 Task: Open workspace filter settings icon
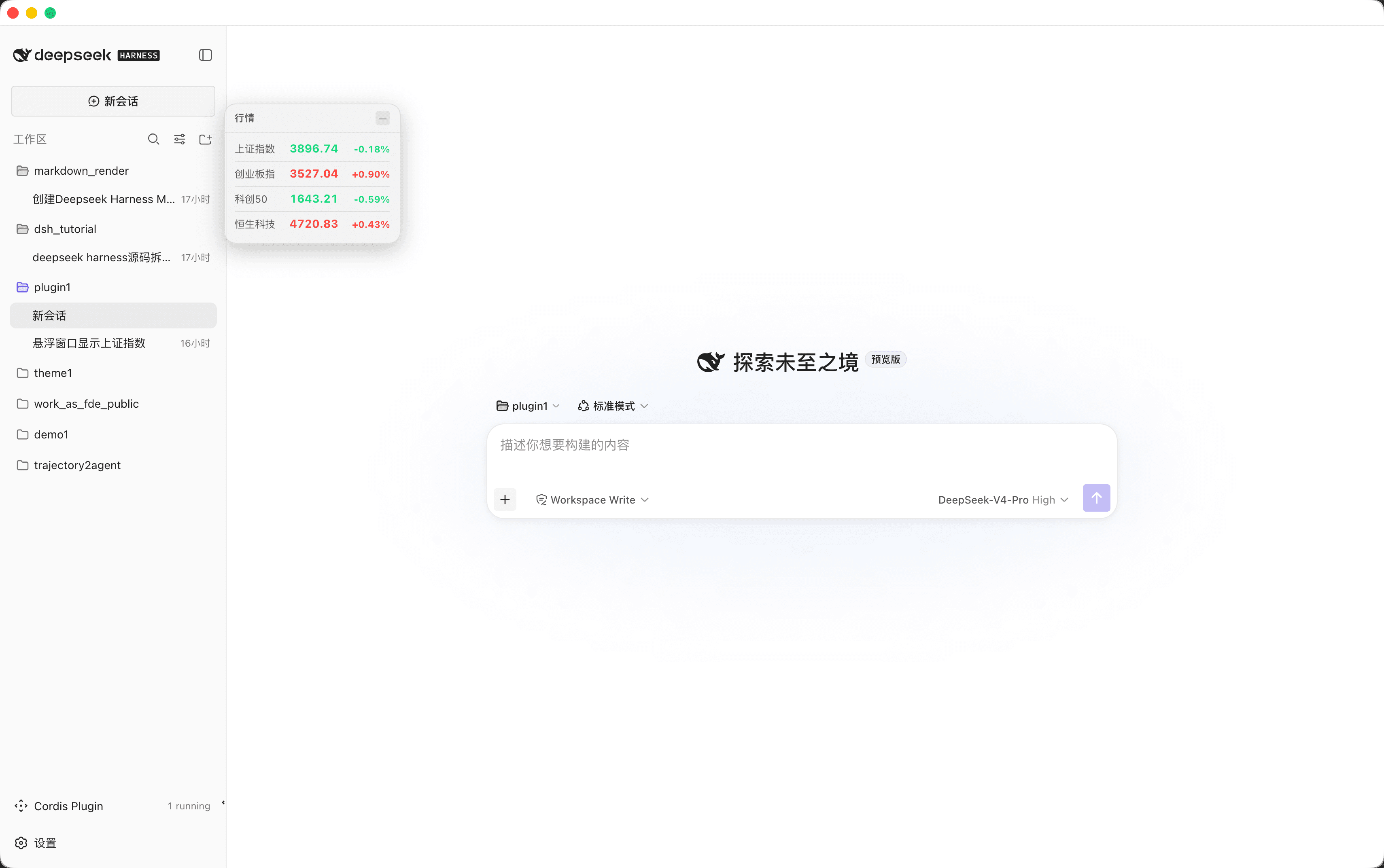(180, 139)
